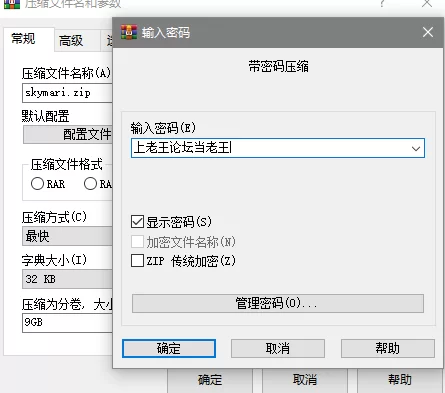Click the password input field
The image size is (445, 393).
click(x=278, y=148)
